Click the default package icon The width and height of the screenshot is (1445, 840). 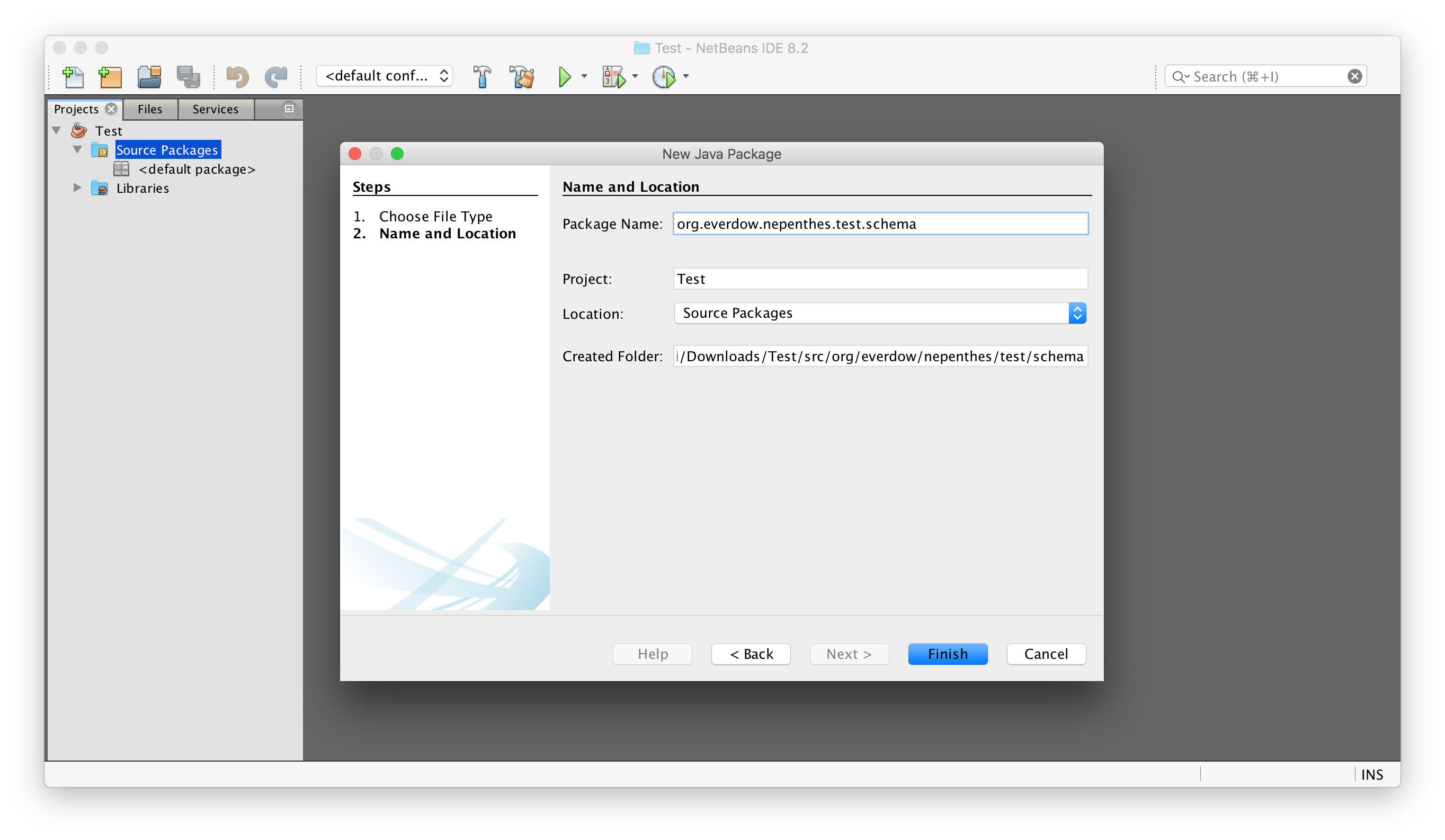(121, 169)
